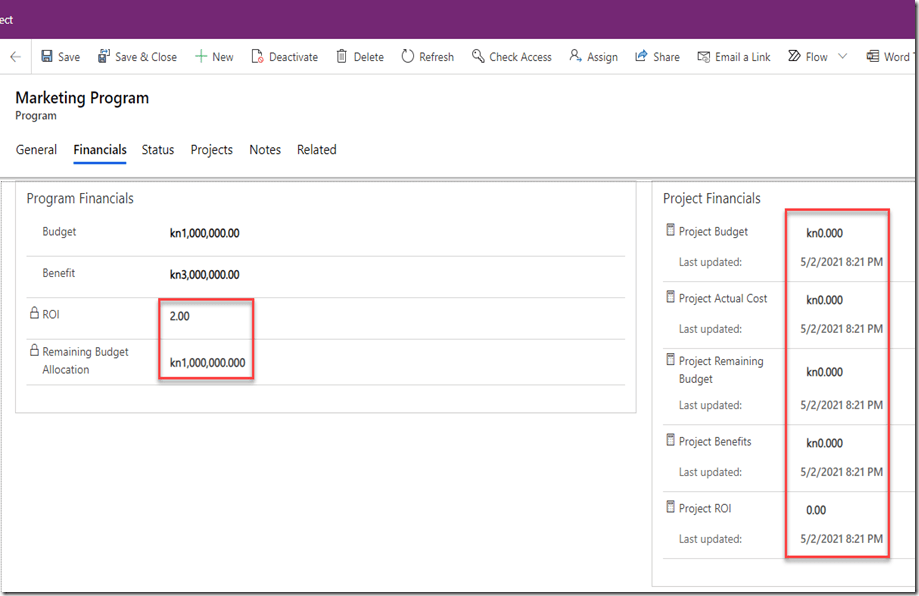Click the Deactivate document icon
This screenshot has height=596, width=919.
click(x=257, y=57)
